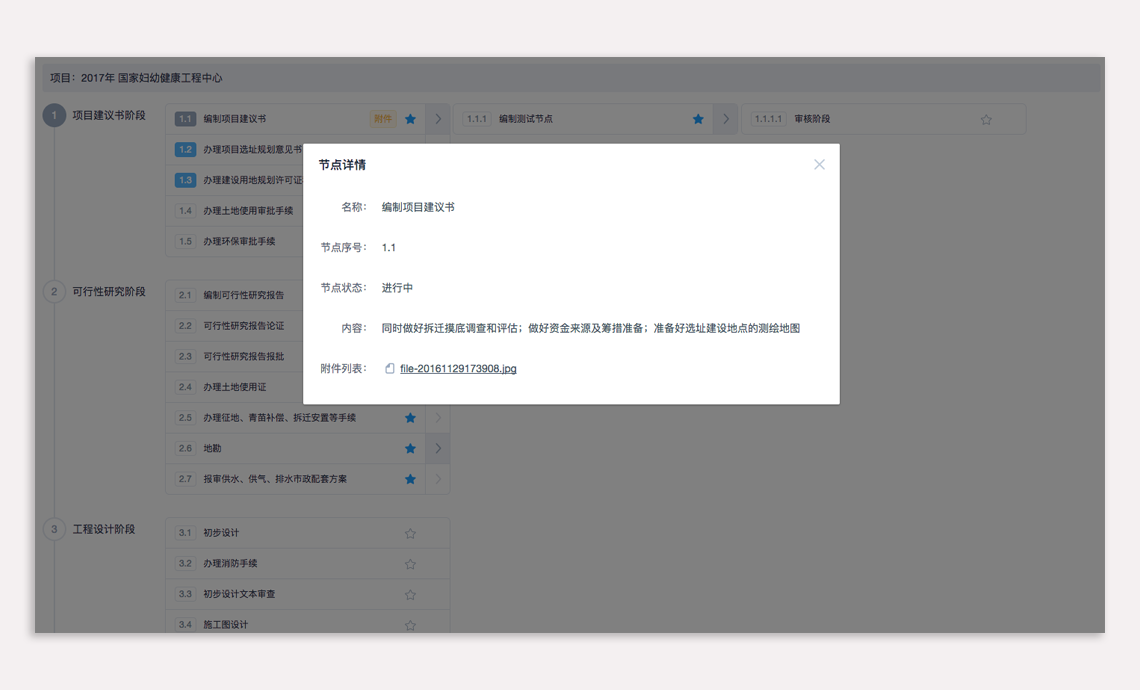Screen dimensions: 1140x690
Task: Star the 3.1 初步设计 node
Action: tap(410, 534)
